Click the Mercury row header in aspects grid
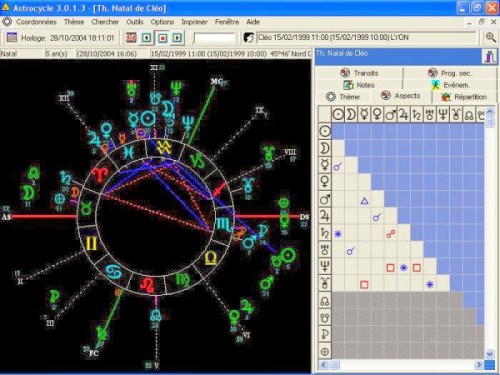Viewport: 500px width, 375px height. click(x=325, y=165)
